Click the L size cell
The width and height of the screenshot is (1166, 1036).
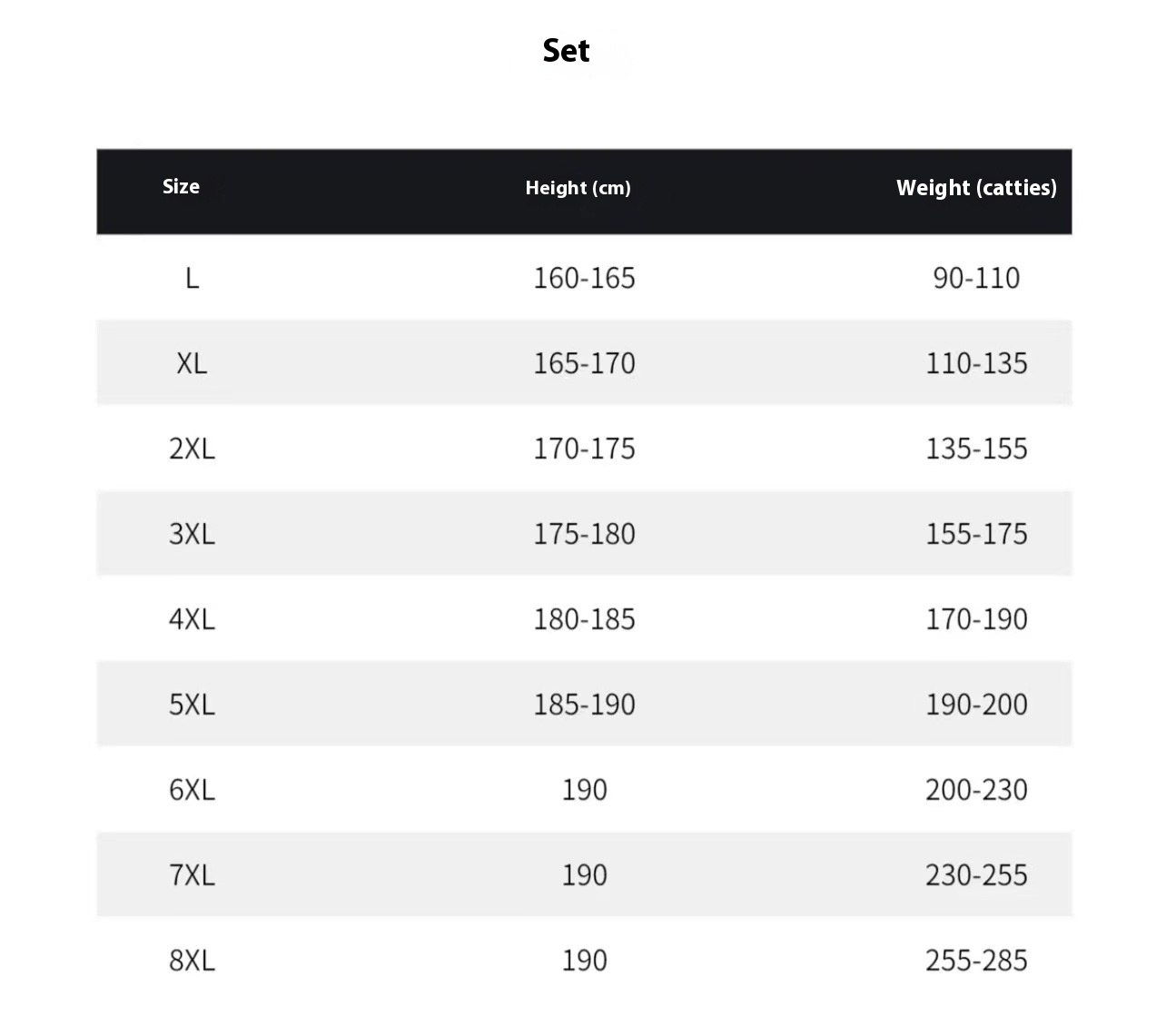[192, 278]
